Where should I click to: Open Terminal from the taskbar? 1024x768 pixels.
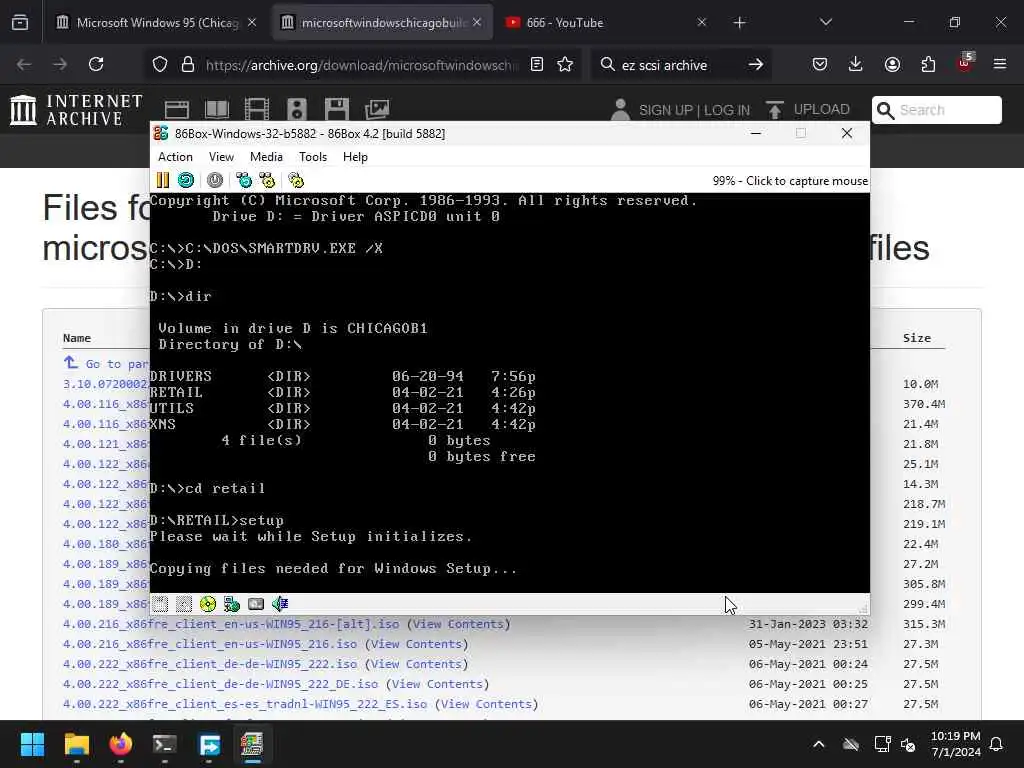pos(165,744)
